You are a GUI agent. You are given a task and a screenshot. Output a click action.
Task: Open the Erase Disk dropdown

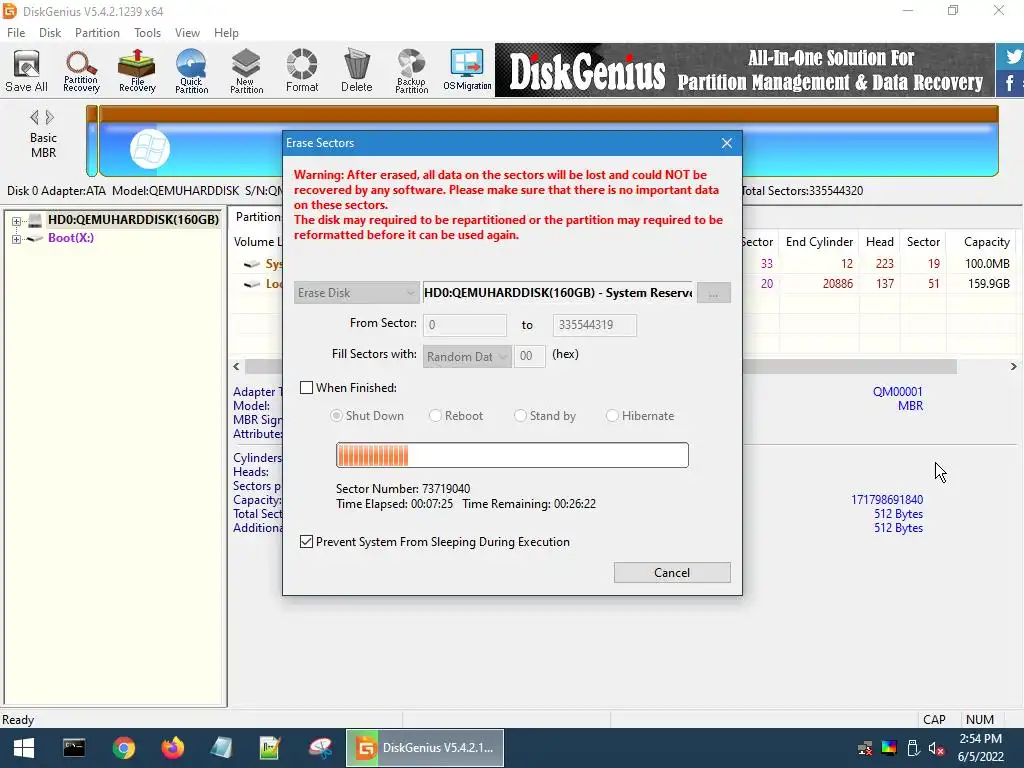(x=356, y=293)
